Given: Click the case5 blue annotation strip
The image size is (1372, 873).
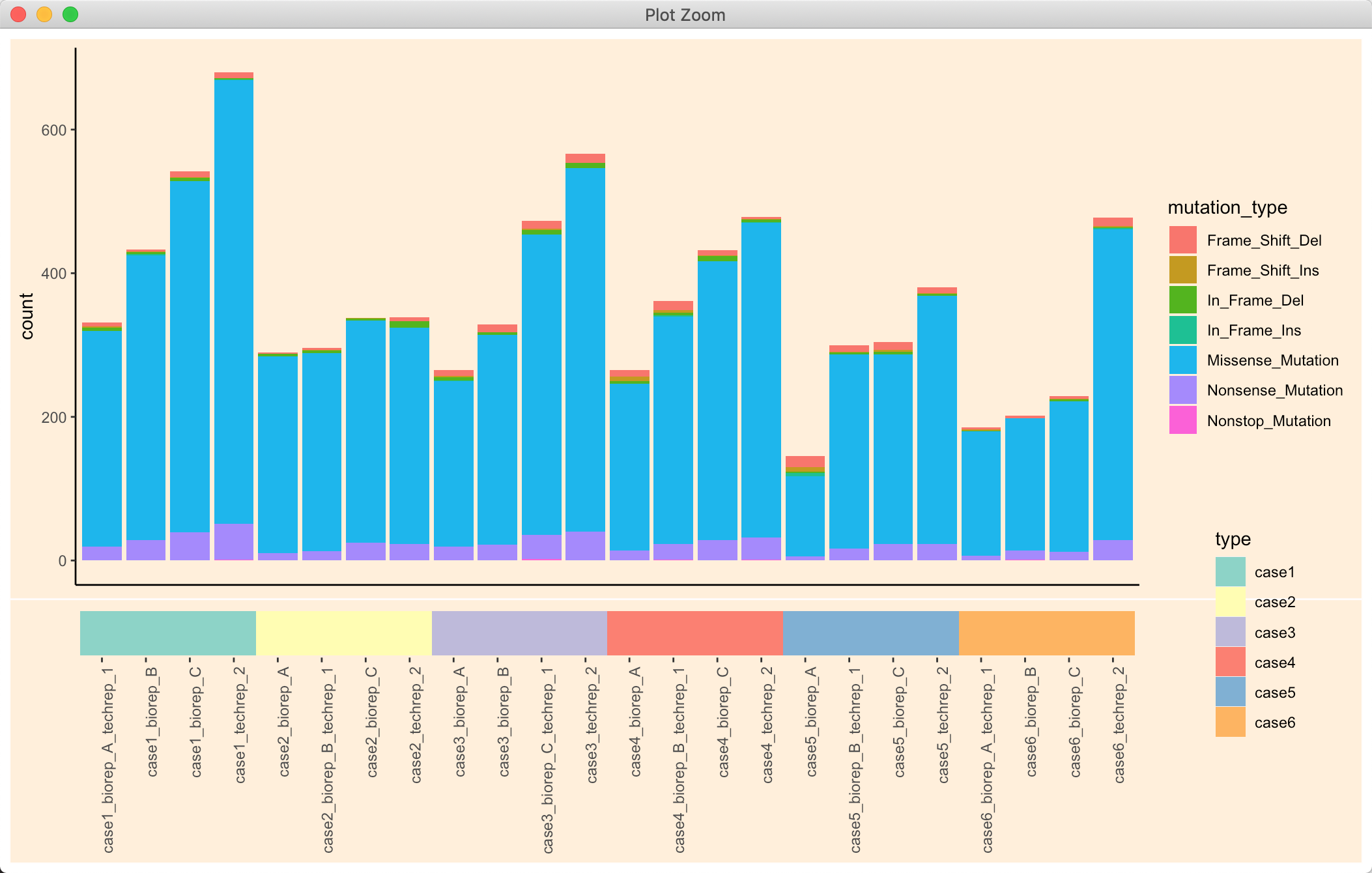Looking at the screenshot, I should tap(870, 633).
